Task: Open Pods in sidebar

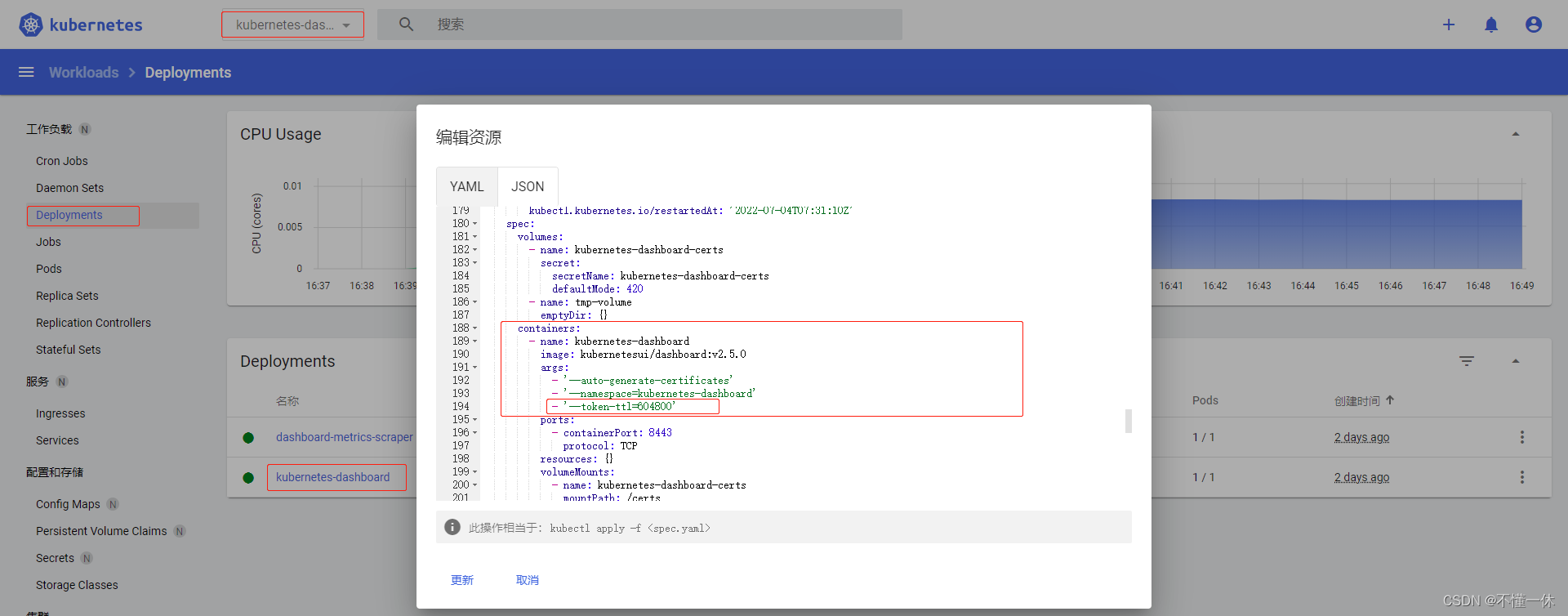Action: (x=49, y=269)
